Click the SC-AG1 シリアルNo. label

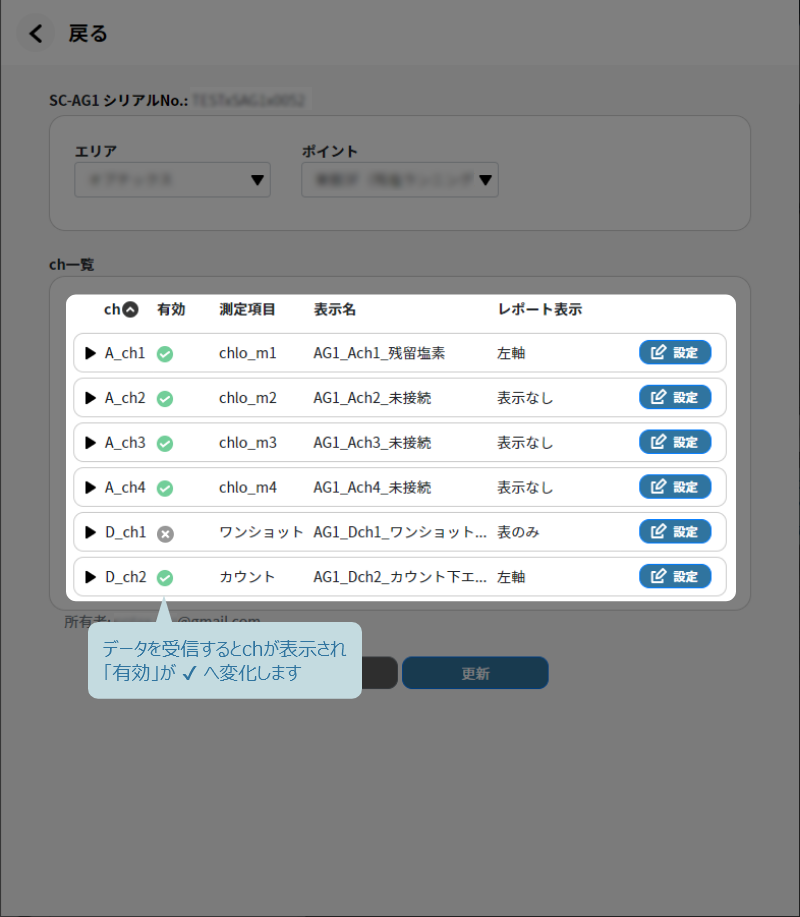119,101
